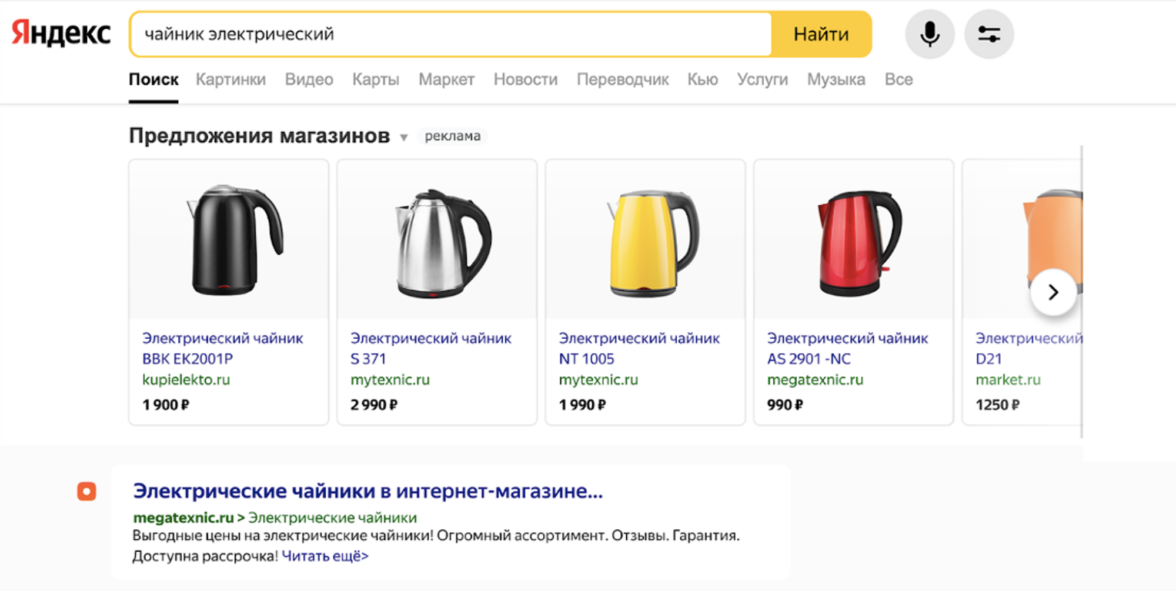This screenshot has width=1176, height=591.
Task: Click the Яндекс logo
Action: [61, 33]
